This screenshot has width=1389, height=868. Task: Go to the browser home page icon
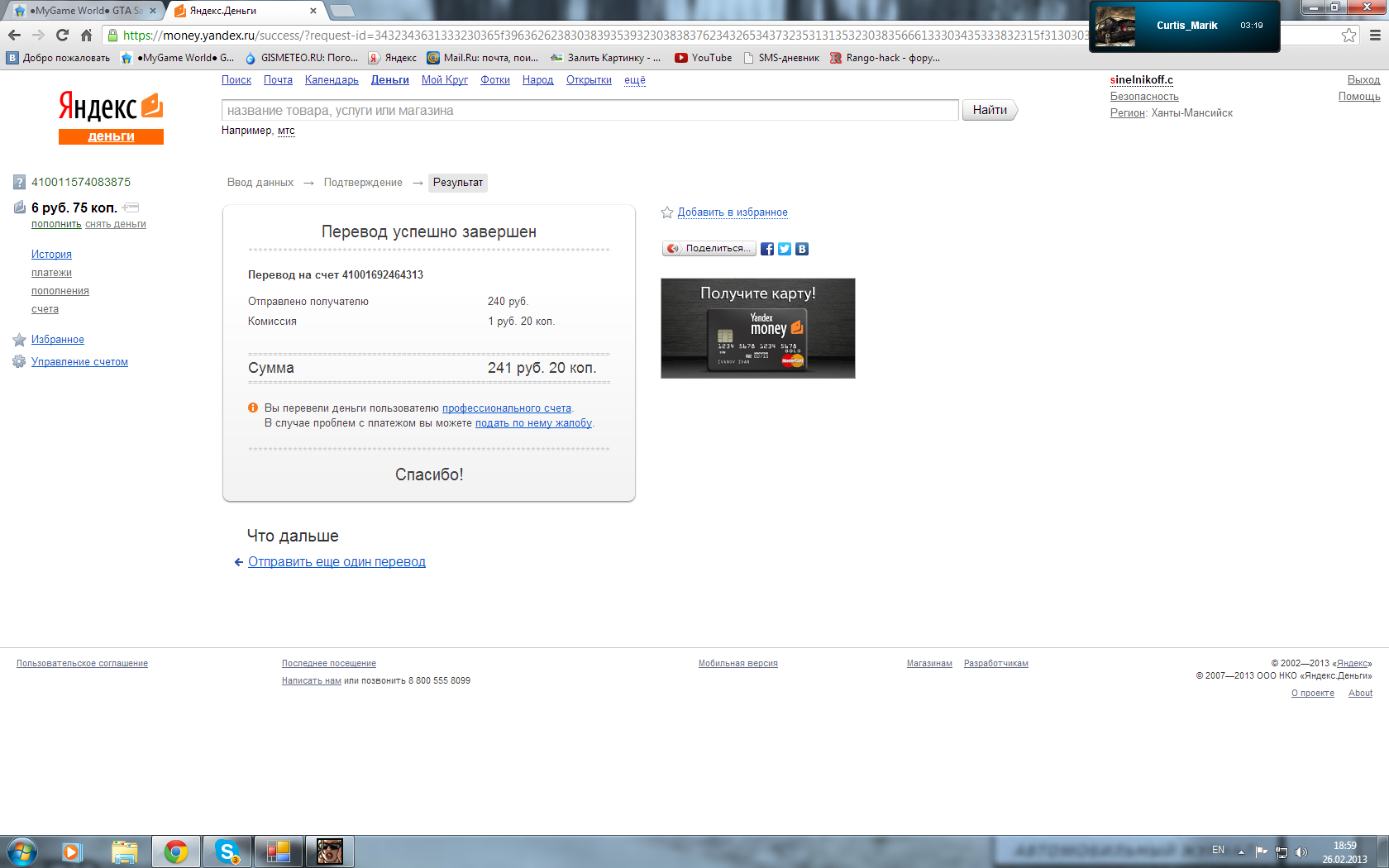pyautogui.click(x=86, y=35)
